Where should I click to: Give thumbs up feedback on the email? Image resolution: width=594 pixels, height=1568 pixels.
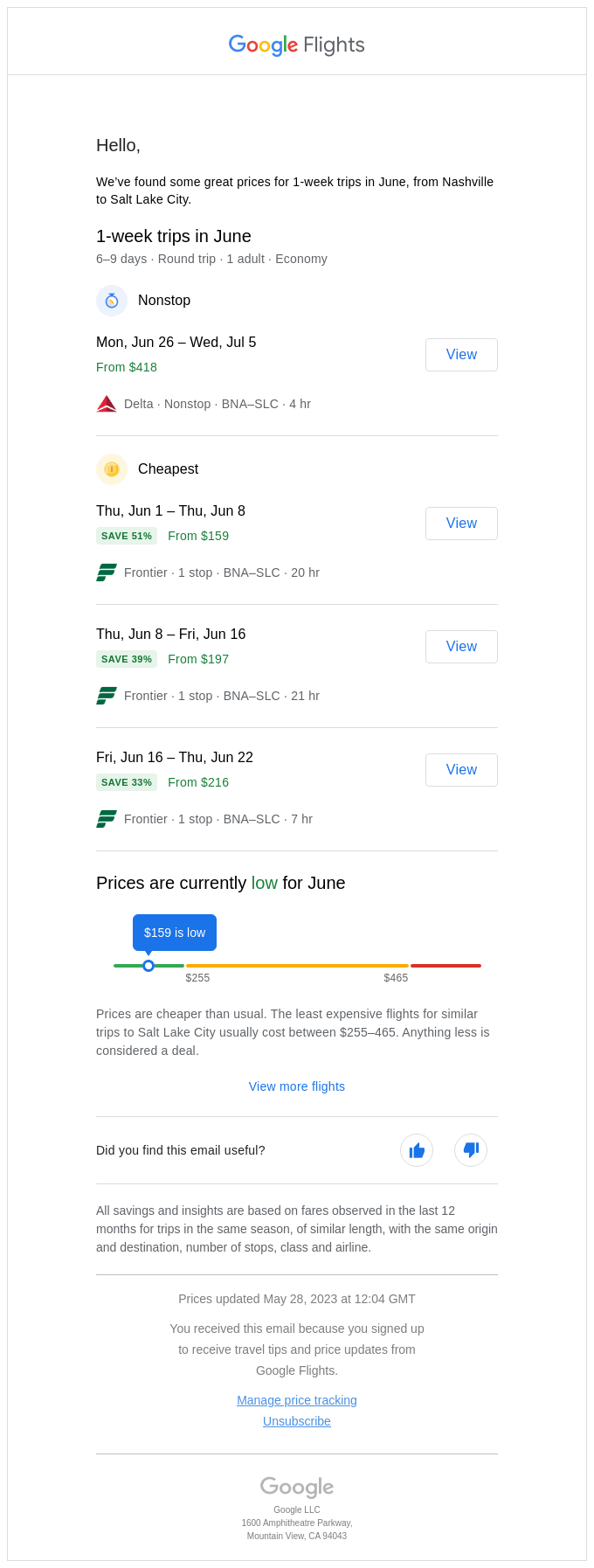click(x=417, y=1150)
